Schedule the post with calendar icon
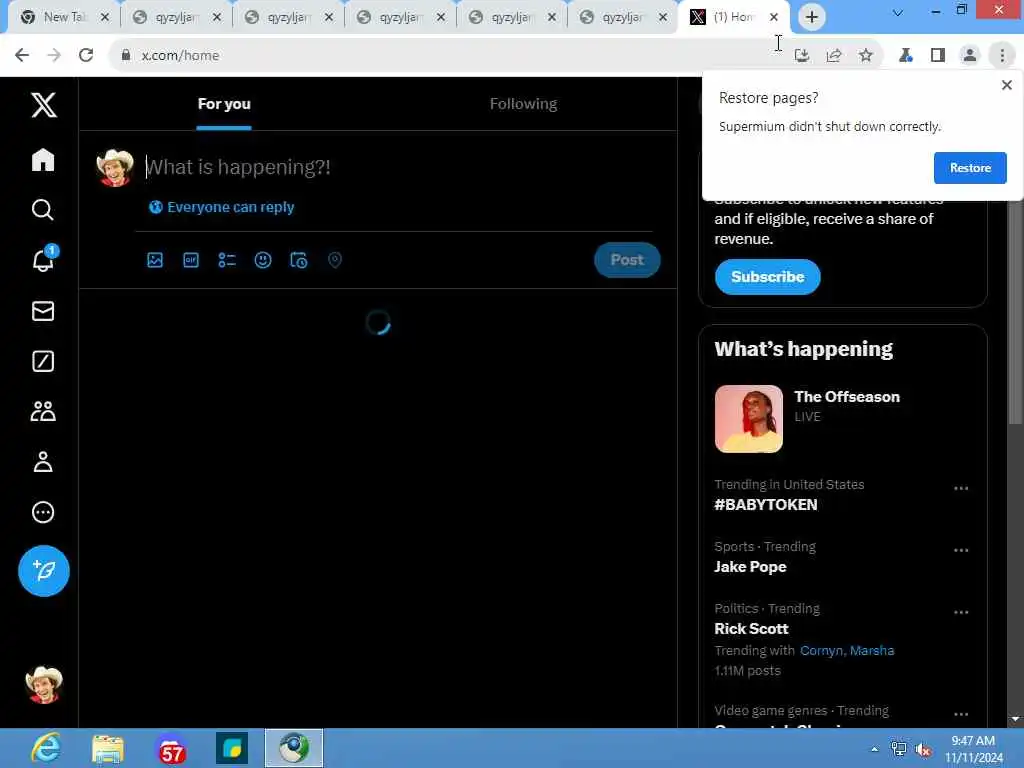This screenshot has width=1024, height=768. click(298, 260)
